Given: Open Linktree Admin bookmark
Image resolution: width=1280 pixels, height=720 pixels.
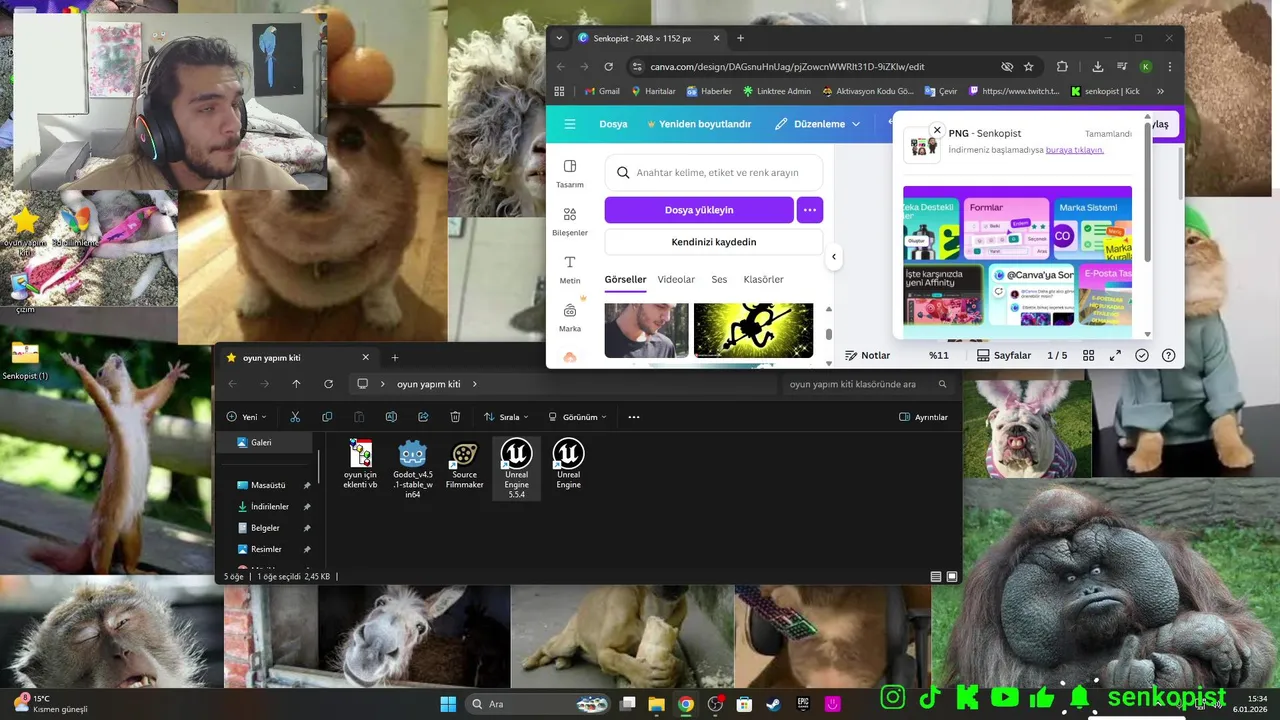Looking at the screenshot, I should (776, 91).
